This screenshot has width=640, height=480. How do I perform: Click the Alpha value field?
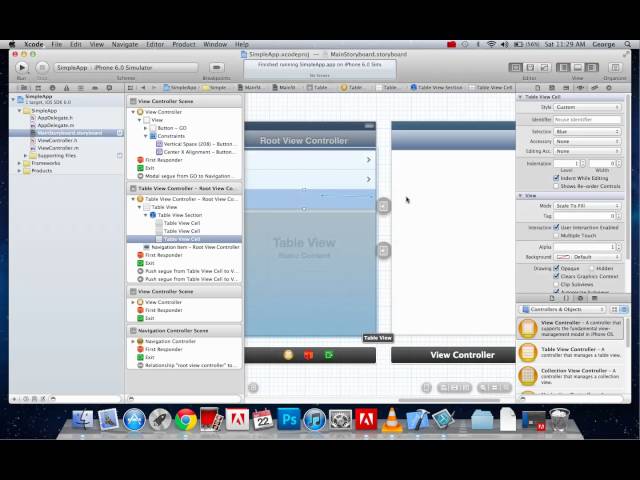584,247
